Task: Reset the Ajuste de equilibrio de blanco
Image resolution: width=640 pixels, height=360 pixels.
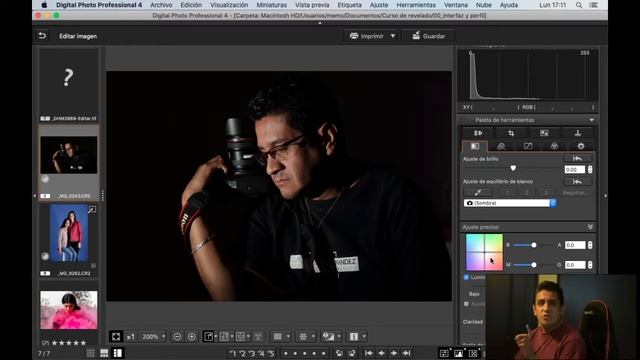Action: click(x=578, y=181)
